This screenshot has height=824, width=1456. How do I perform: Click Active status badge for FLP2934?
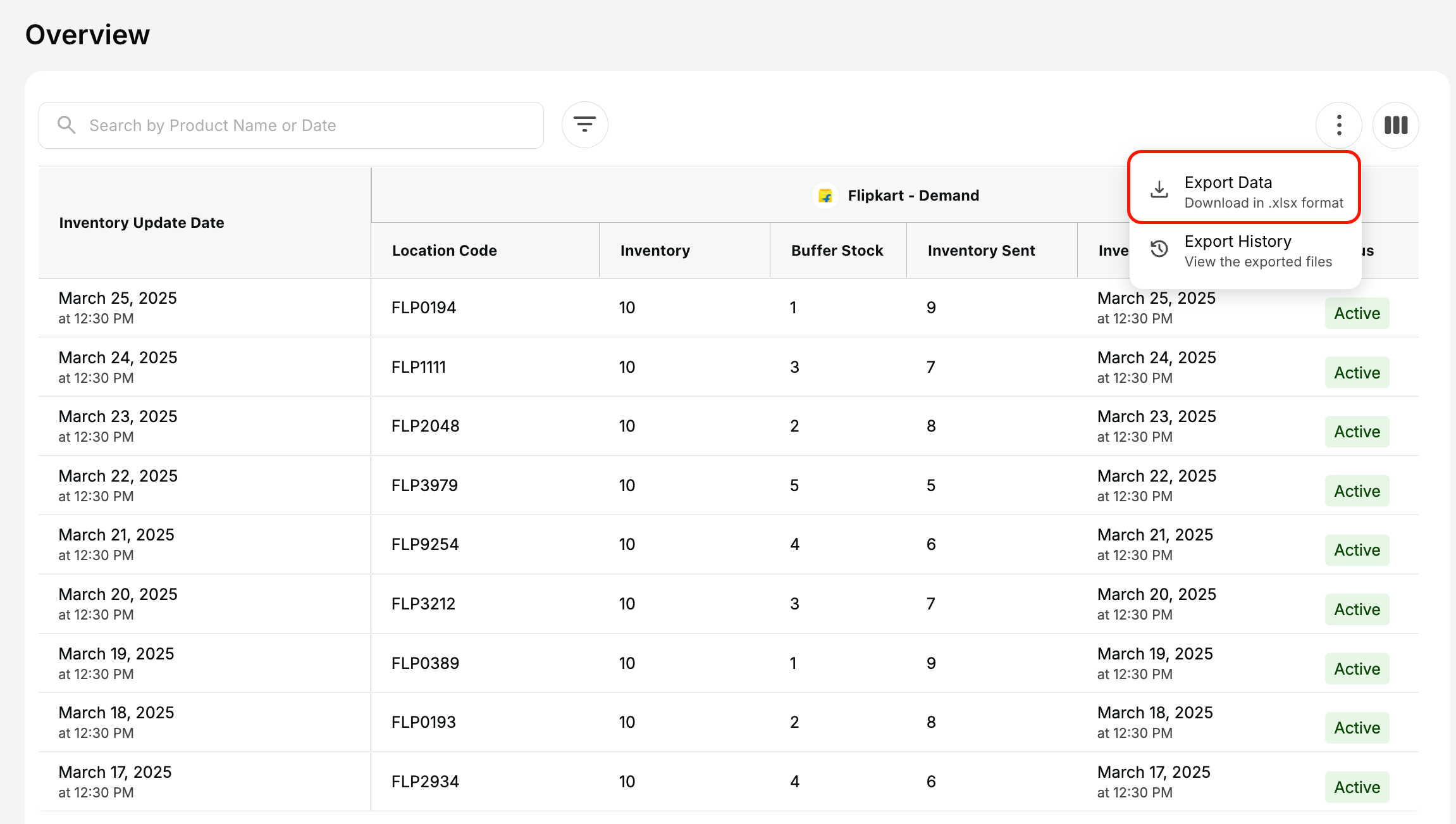point(1357,787)
